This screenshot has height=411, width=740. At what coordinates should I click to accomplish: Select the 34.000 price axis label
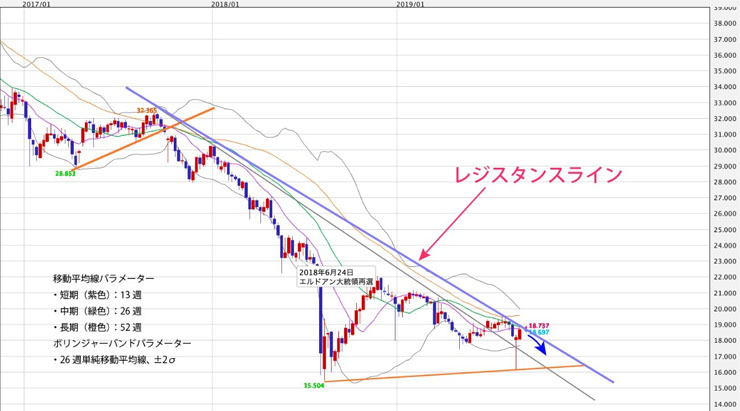726,87
